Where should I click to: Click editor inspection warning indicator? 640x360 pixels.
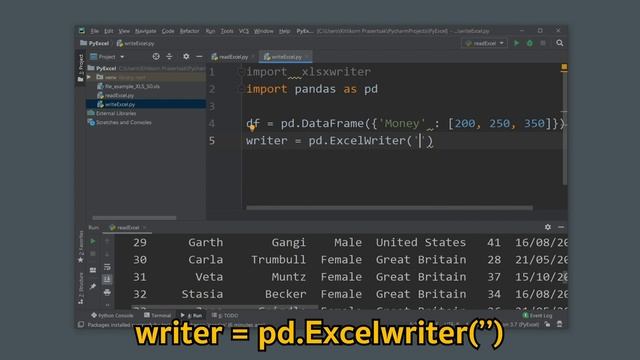tap(564, 67)
